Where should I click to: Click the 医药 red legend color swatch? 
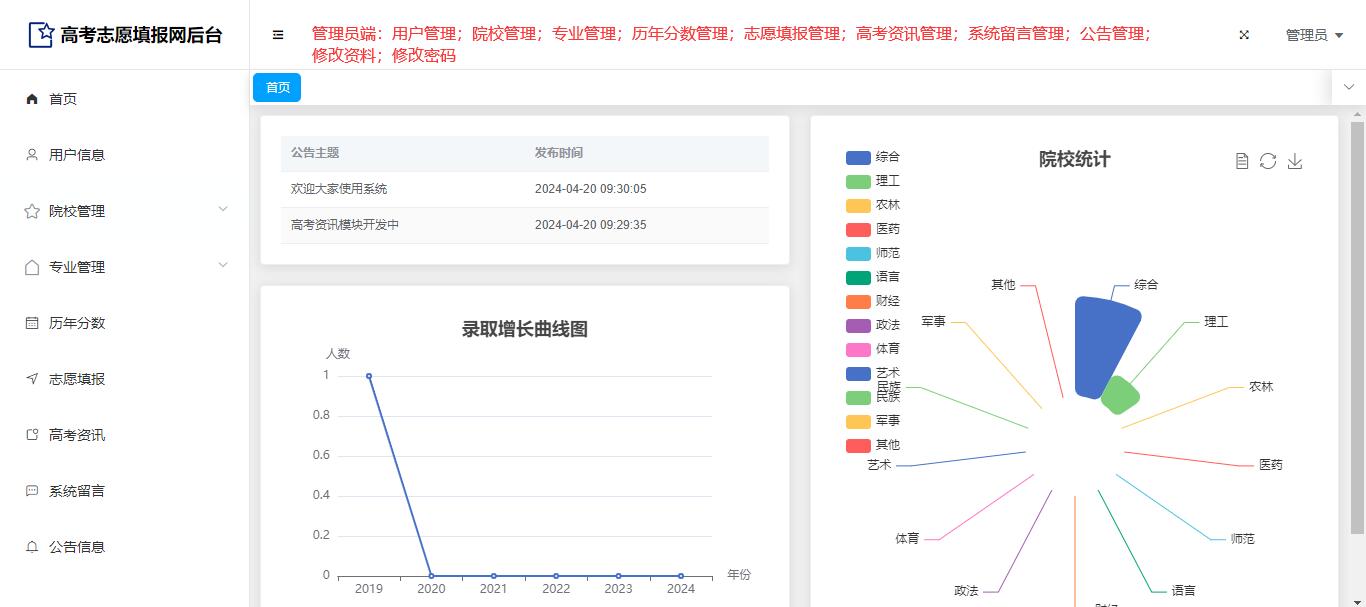858,229
